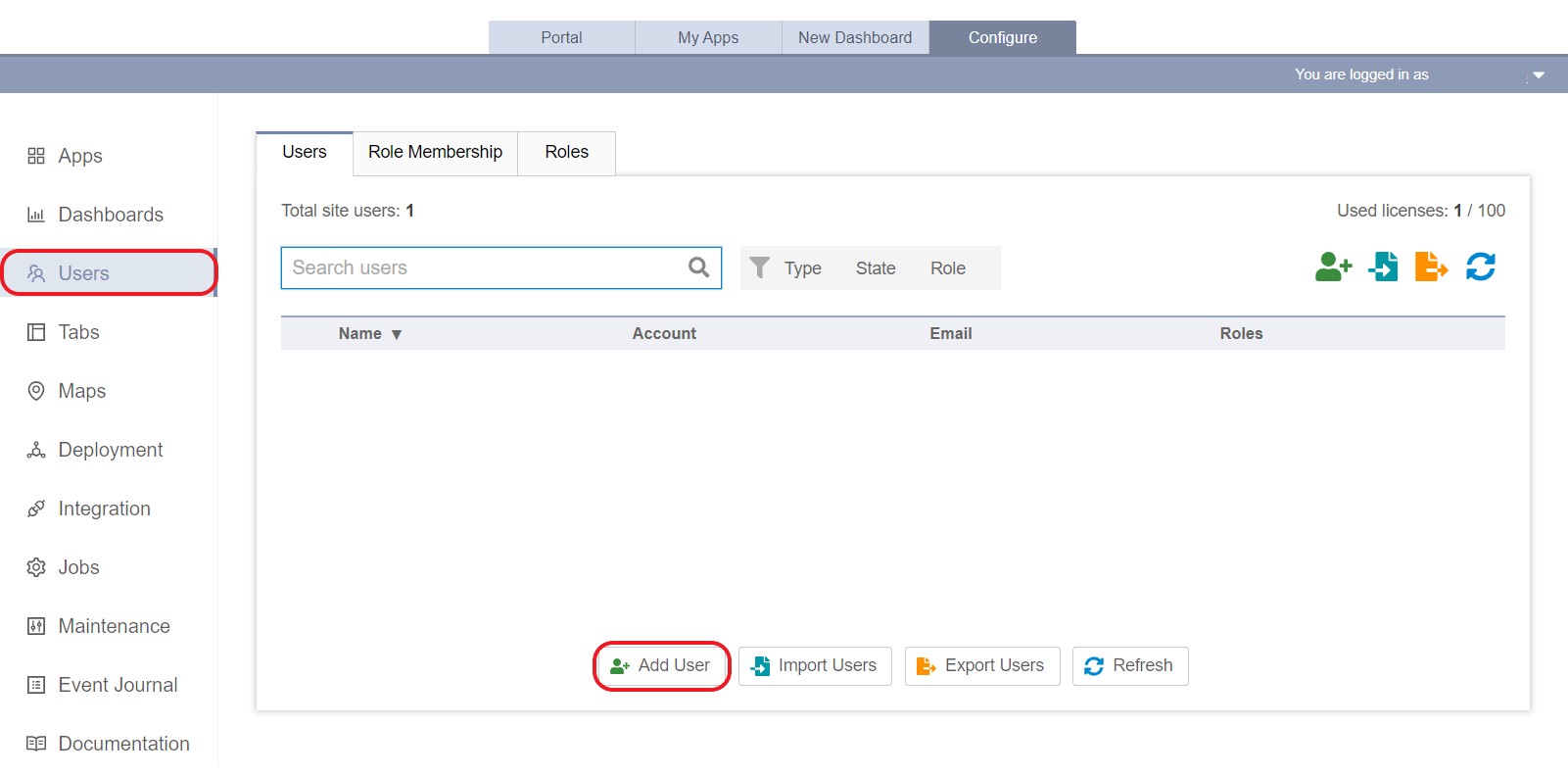The height and width of the screenshot is (776, 1568).
Task: Open the Role filter dropdown
Action: (x=947, y=268)
